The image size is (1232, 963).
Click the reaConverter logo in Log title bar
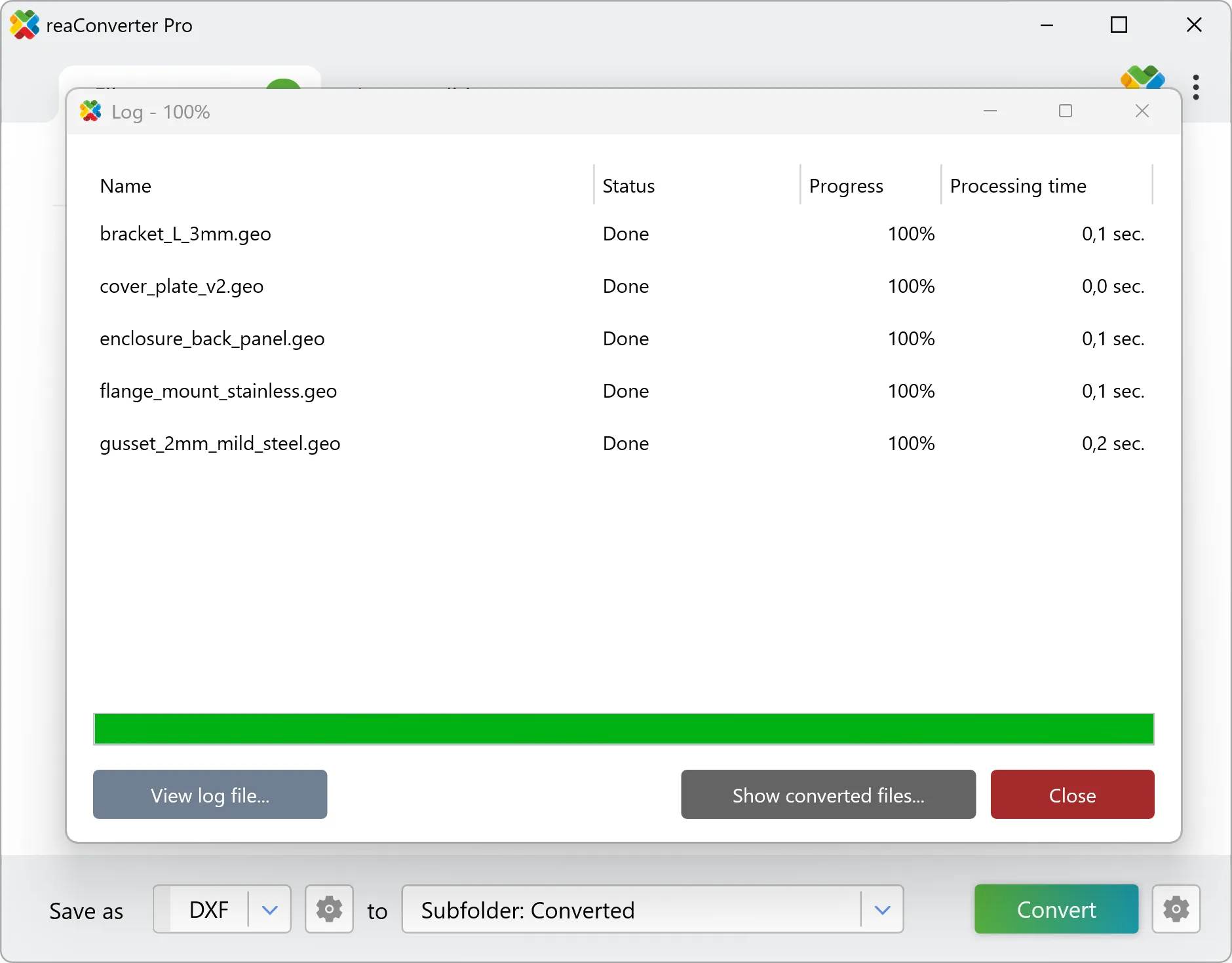tap(91, 112)
